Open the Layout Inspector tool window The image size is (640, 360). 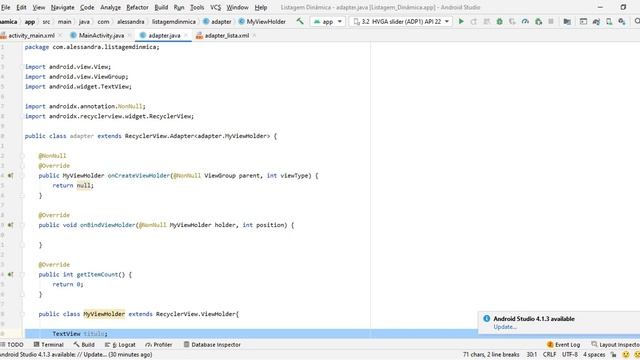tap(616, 345)
